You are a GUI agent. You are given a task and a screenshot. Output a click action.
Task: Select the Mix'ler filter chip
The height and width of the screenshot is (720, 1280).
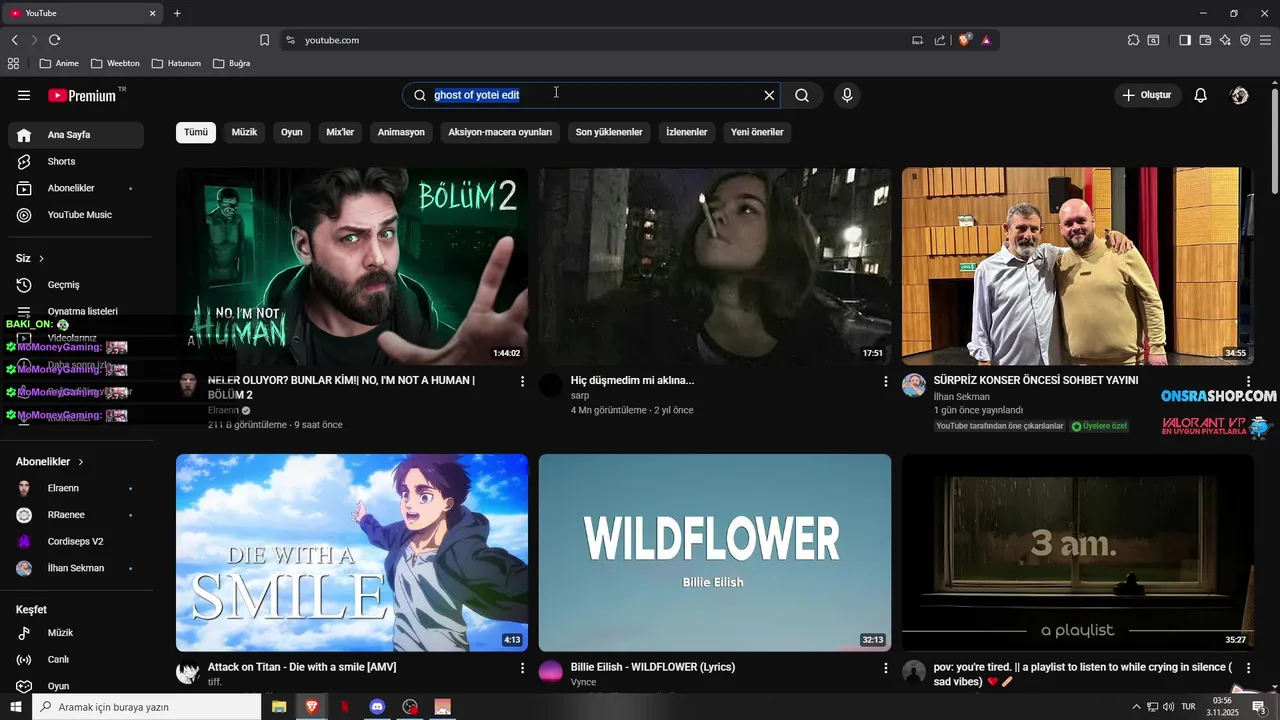340,132
